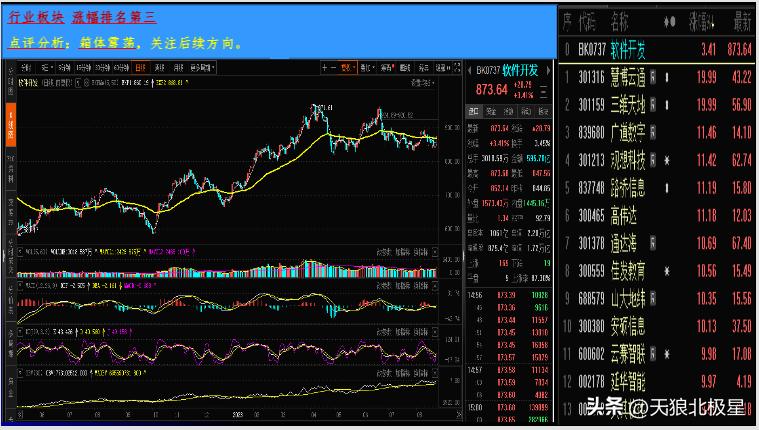Close the bottom-most indicator panel
This screenshot has width=759, height=430.
435,373
